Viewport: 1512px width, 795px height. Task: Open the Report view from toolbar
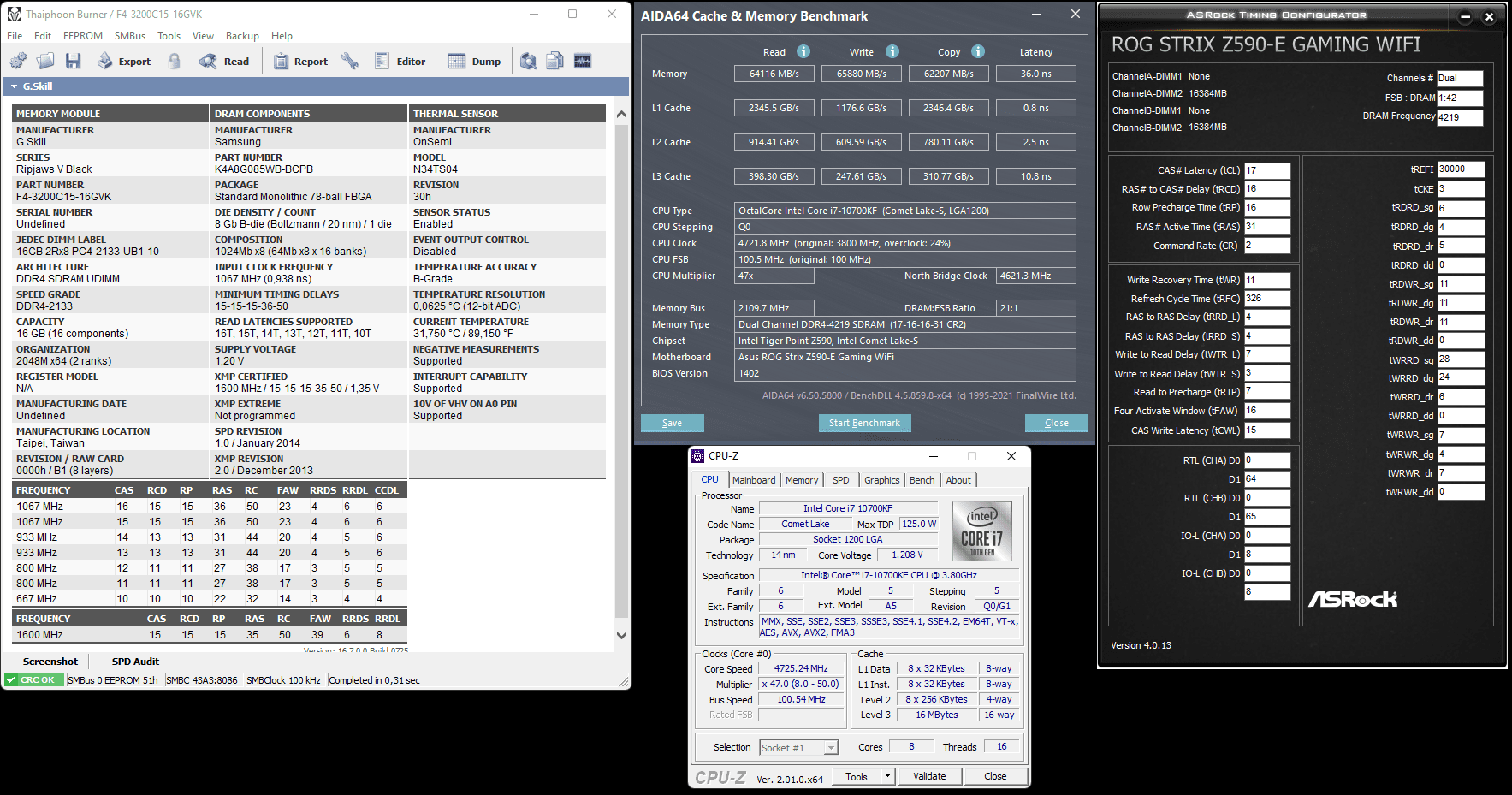point(300,61)
